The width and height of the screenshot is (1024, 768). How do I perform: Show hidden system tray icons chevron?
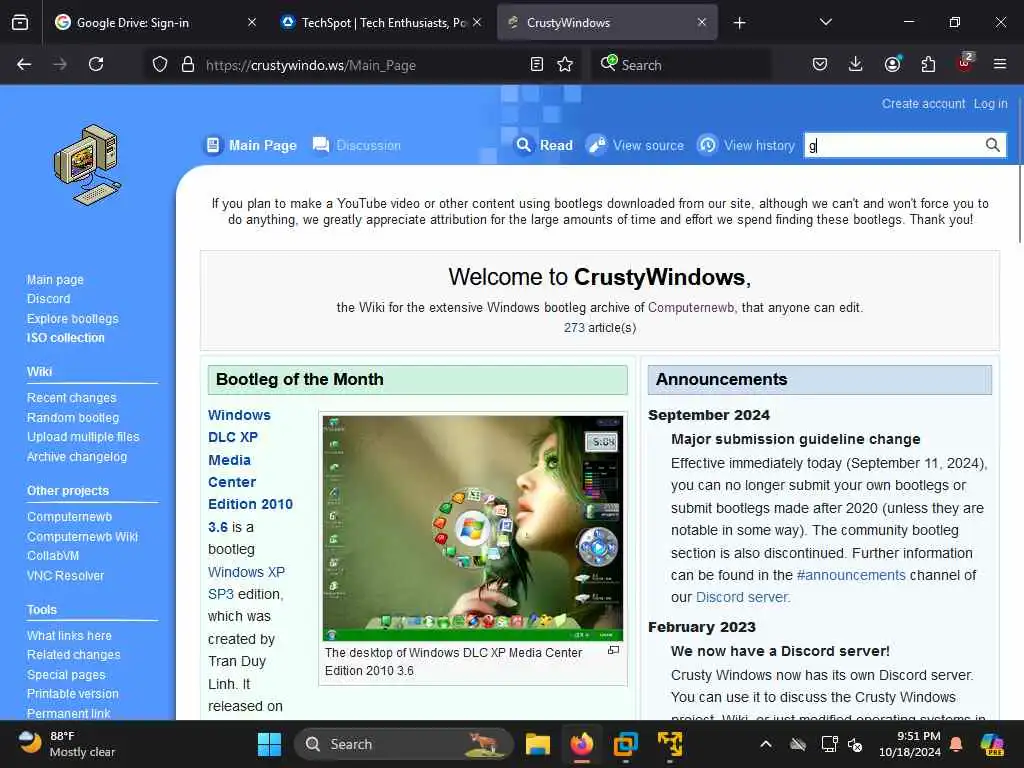tap(766, 744)
